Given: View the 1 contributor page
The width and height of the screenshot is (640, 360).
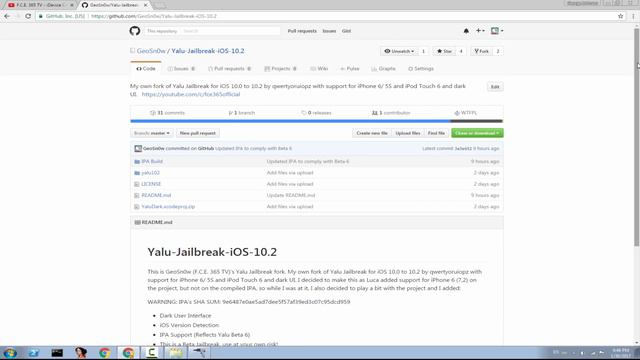Looking at the screenshot, I should [391, 113].
